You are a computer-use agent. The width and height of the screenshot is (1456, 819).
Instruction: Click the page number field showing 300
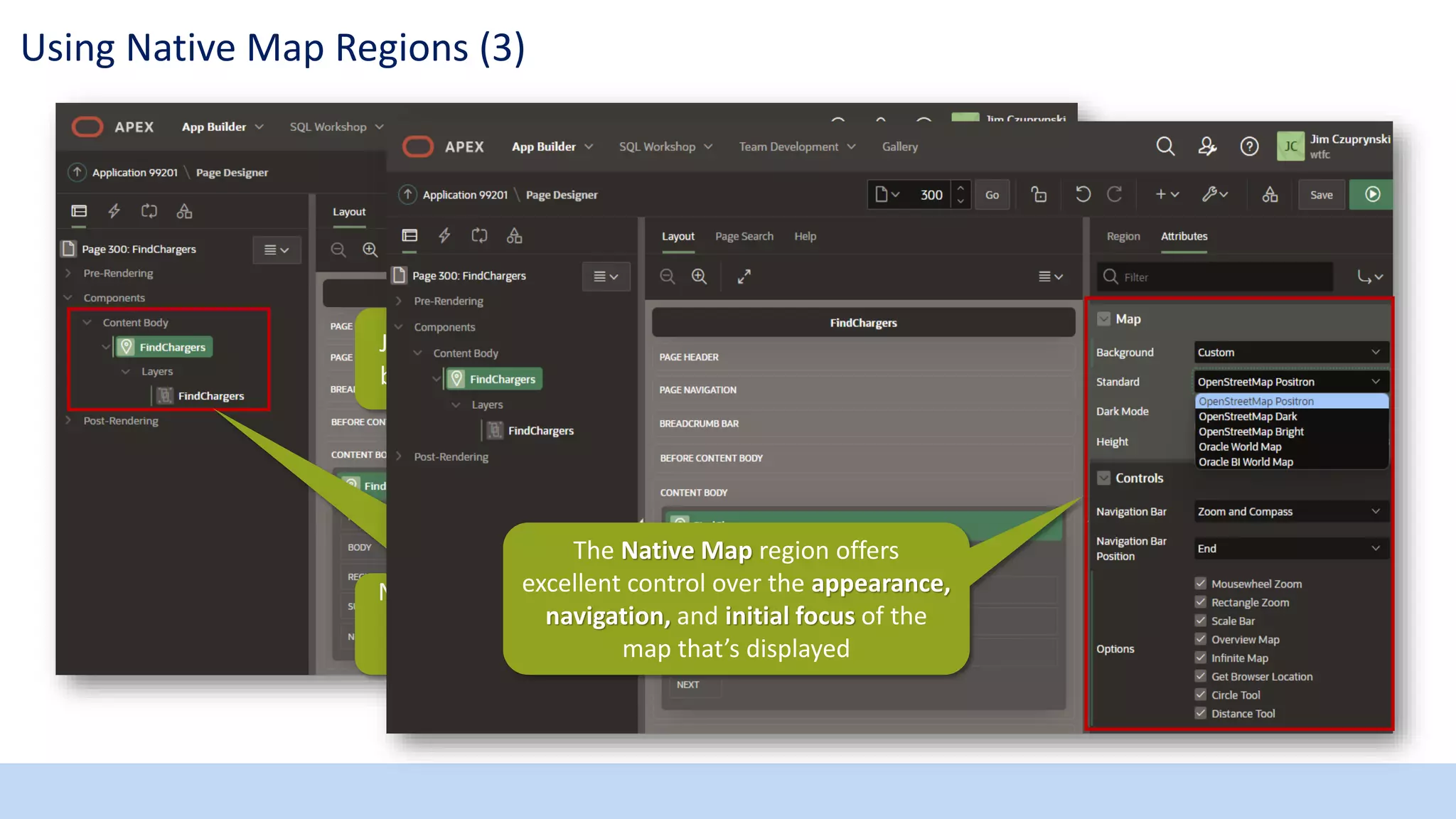(x=931, y=194)
